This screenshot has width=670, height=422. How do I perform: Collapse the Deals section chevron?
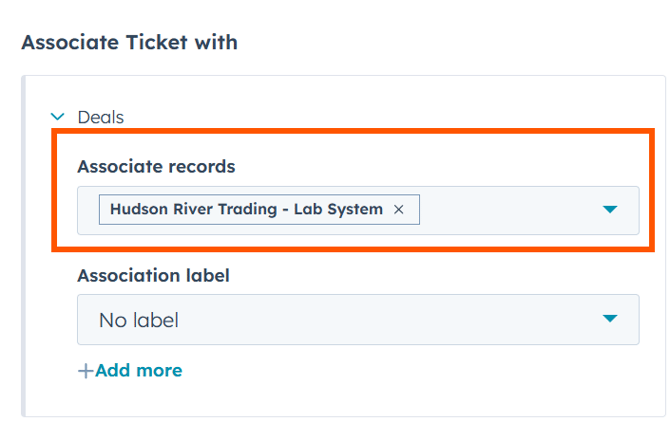click(x=57, y=117)
